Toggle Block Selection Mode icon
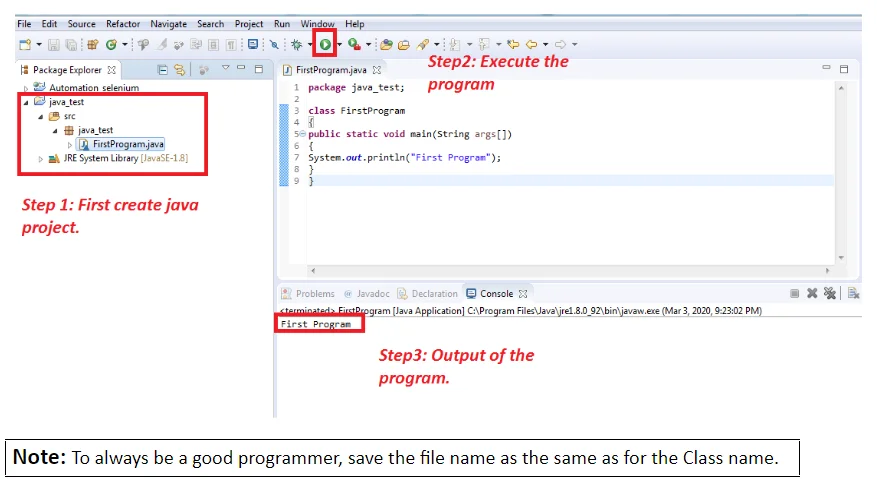Image resolution: width=877 pixels, height=497 pixels. (213, 45)
